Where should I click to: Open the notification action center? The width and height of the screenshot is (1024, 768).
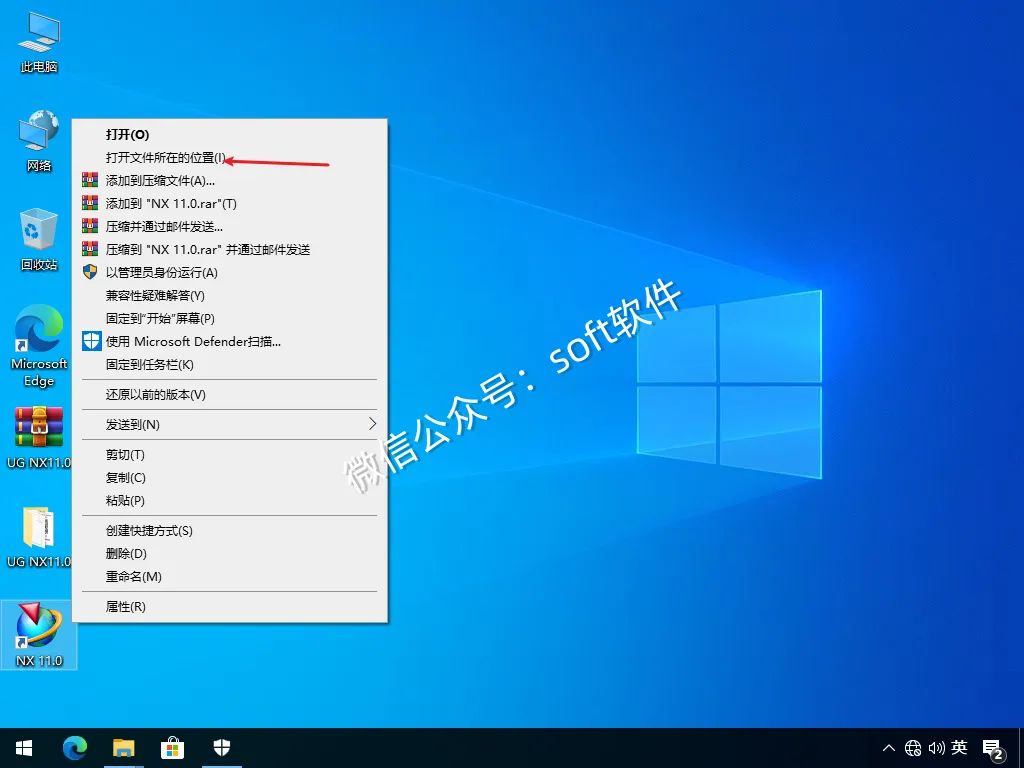994,750
